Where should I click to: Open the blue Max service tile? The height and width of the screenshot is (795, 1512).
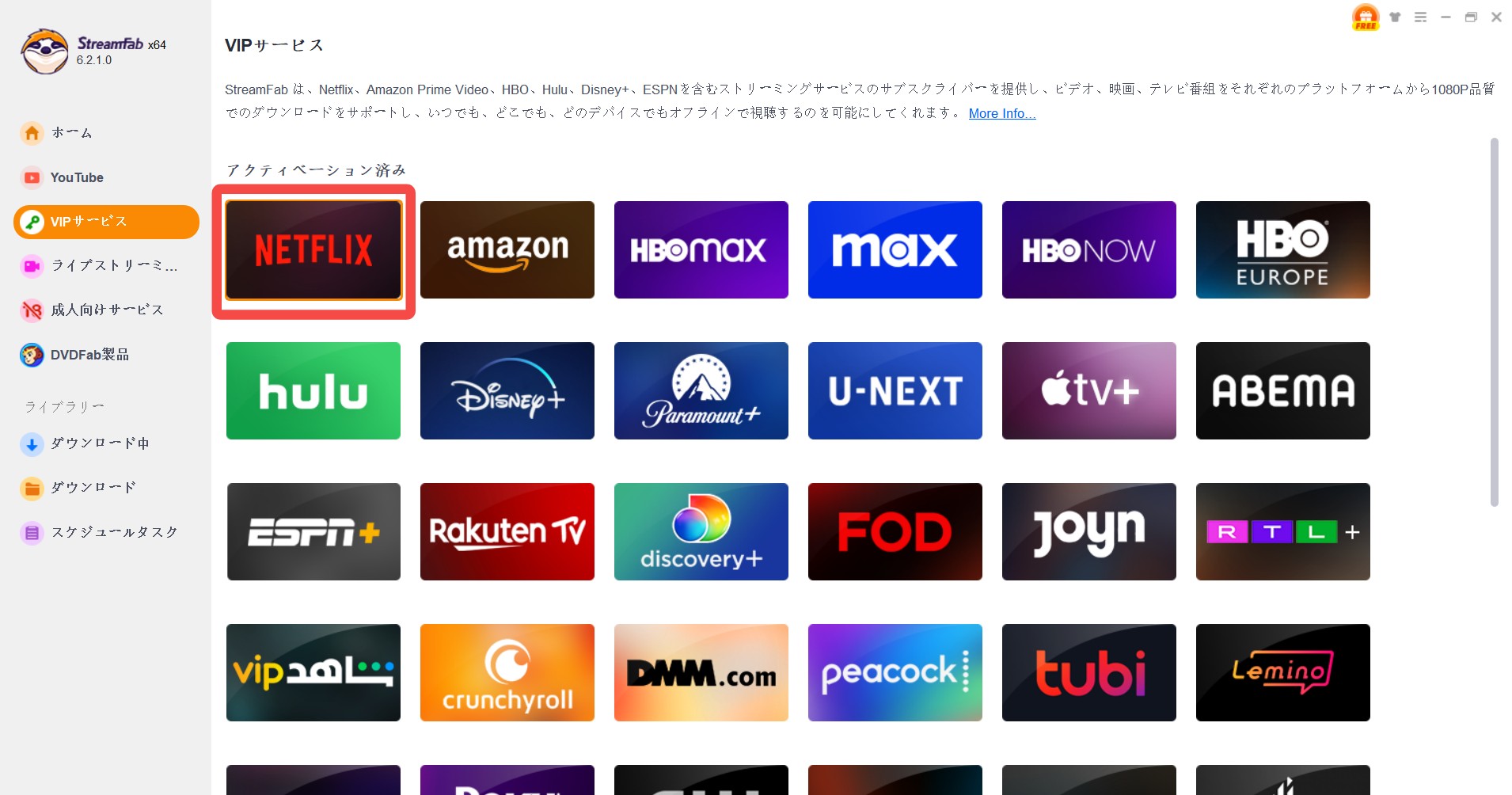click(895, 250)
